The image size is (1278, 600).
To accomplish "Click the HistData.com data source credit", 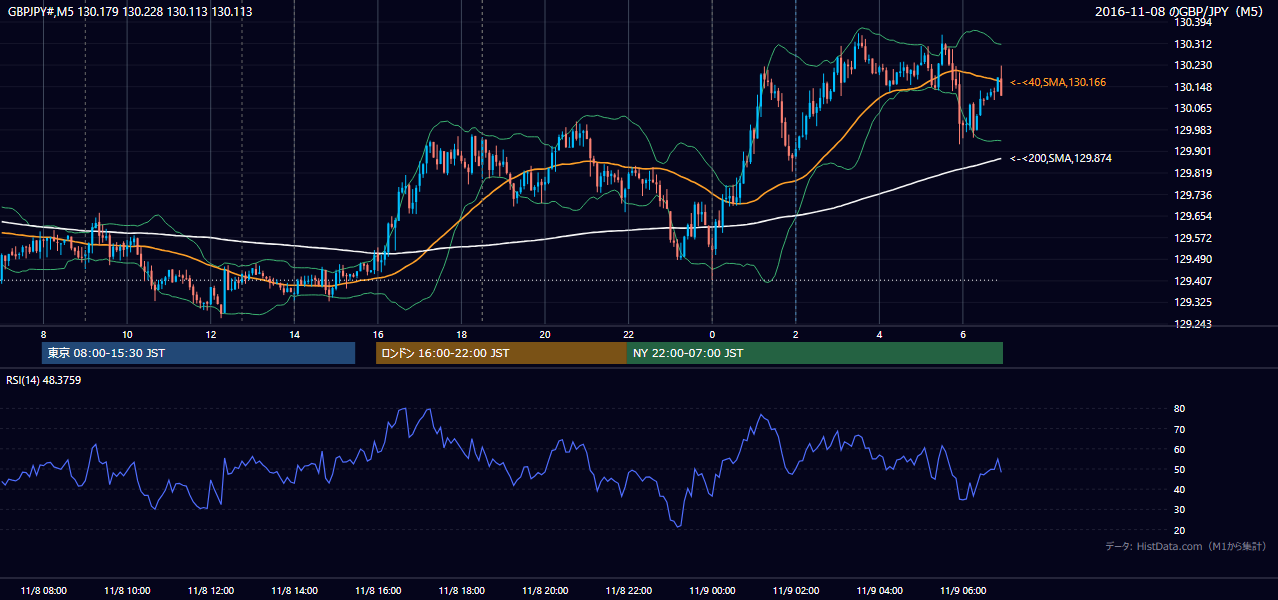I will (1185, 546).
